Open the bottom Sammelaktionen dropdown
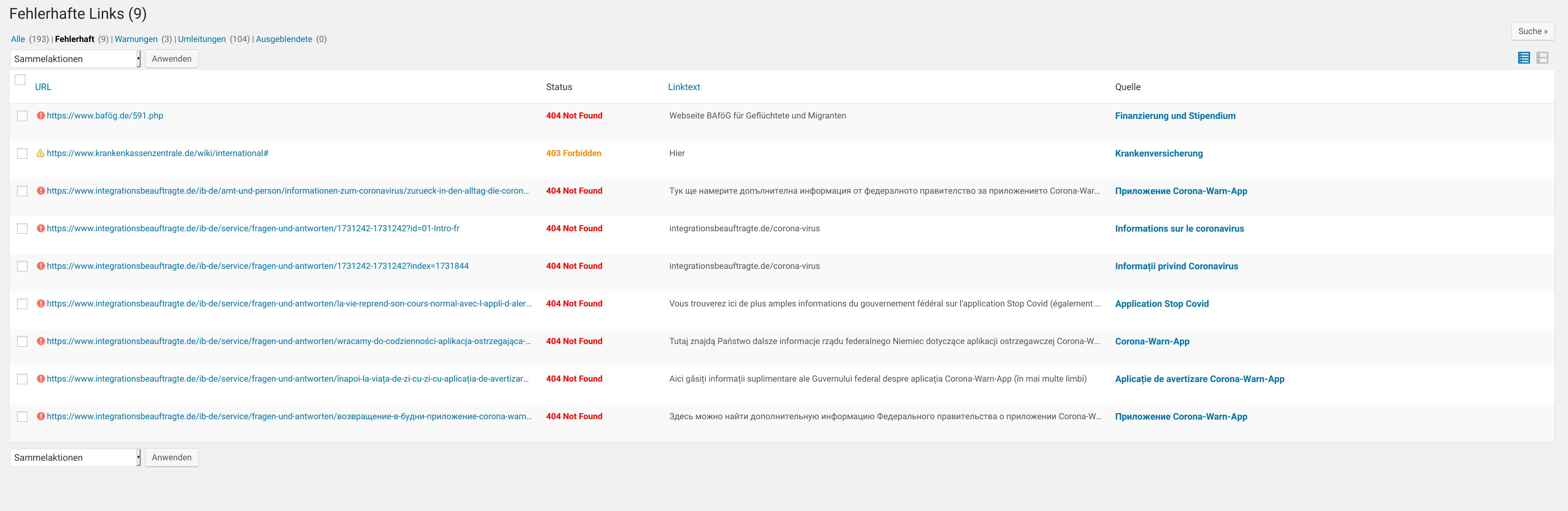 (x=74, y=457)
